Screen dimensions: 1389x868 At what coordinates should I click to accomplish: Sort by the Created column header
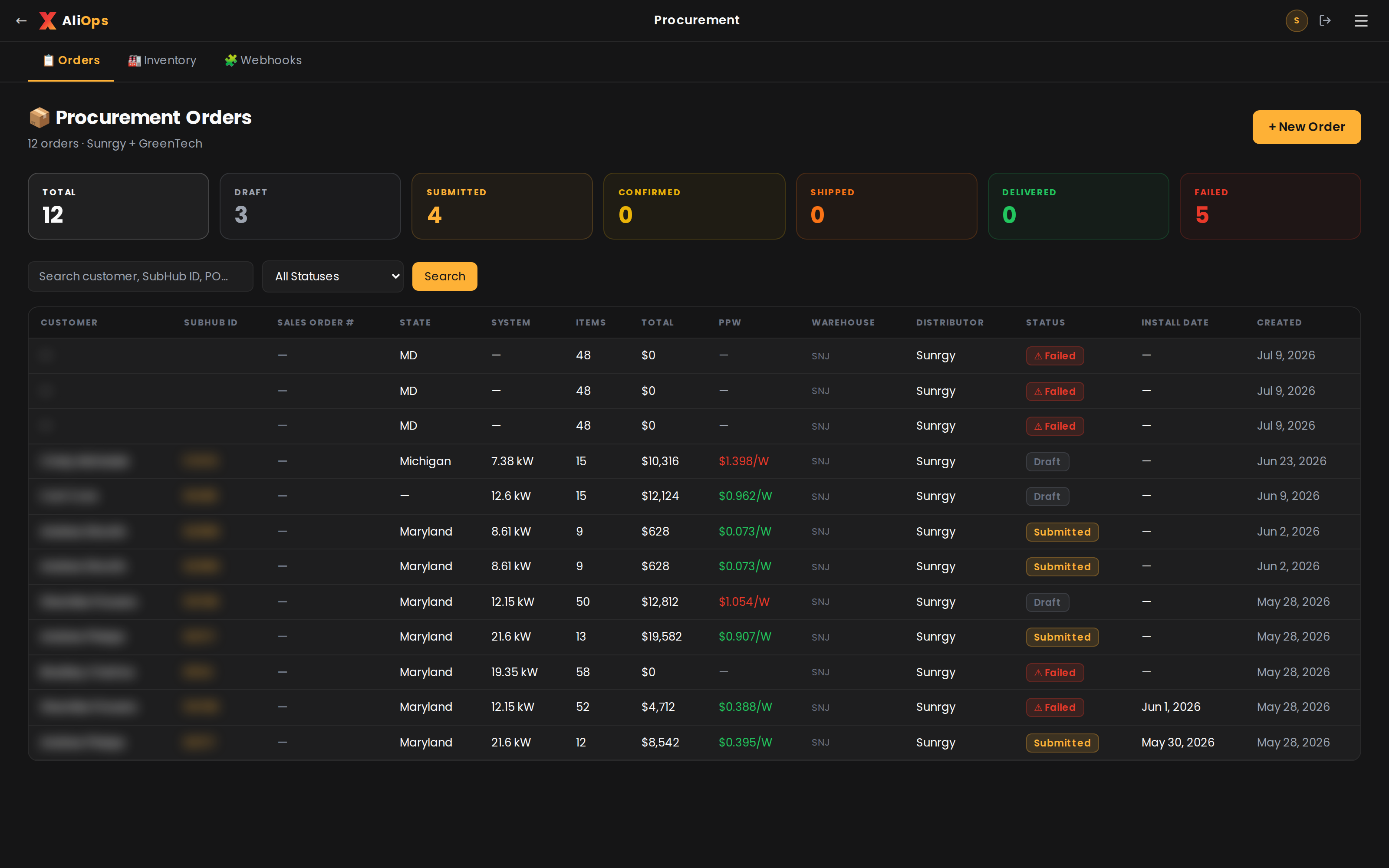click(1279, 322)
